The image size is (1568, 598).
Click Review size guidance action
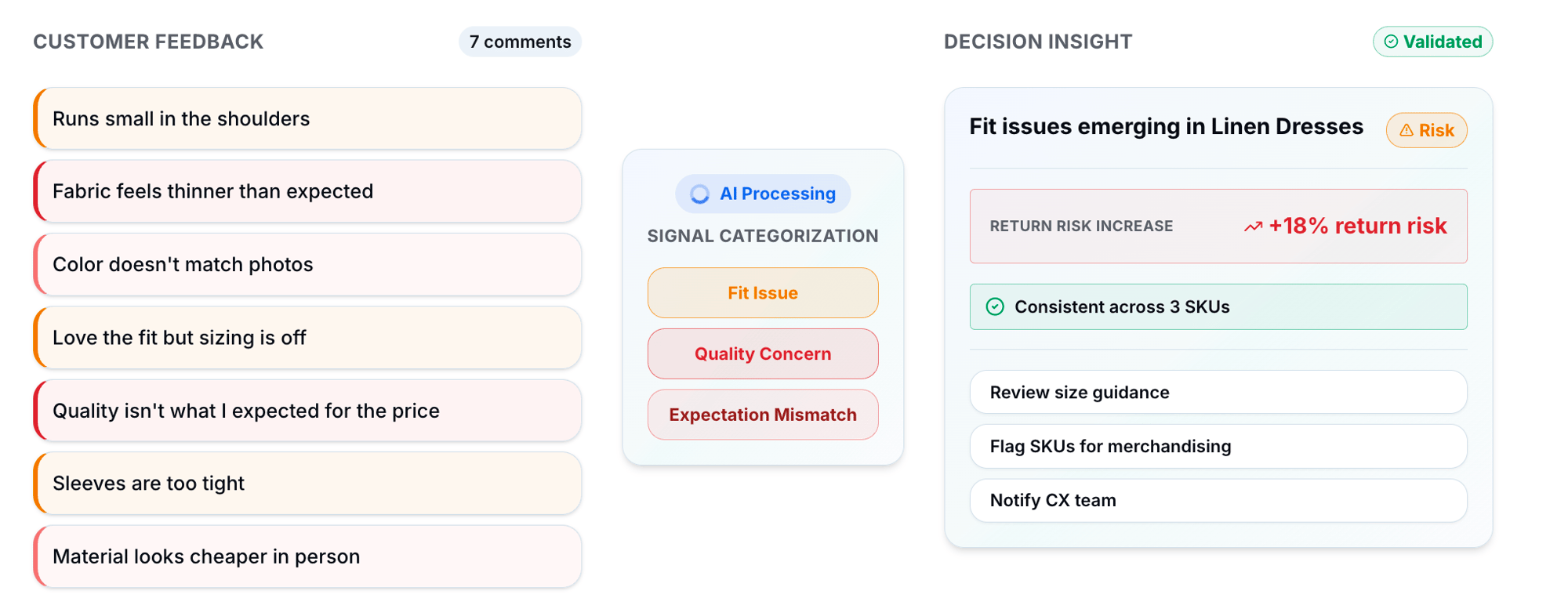[1218, 392]
